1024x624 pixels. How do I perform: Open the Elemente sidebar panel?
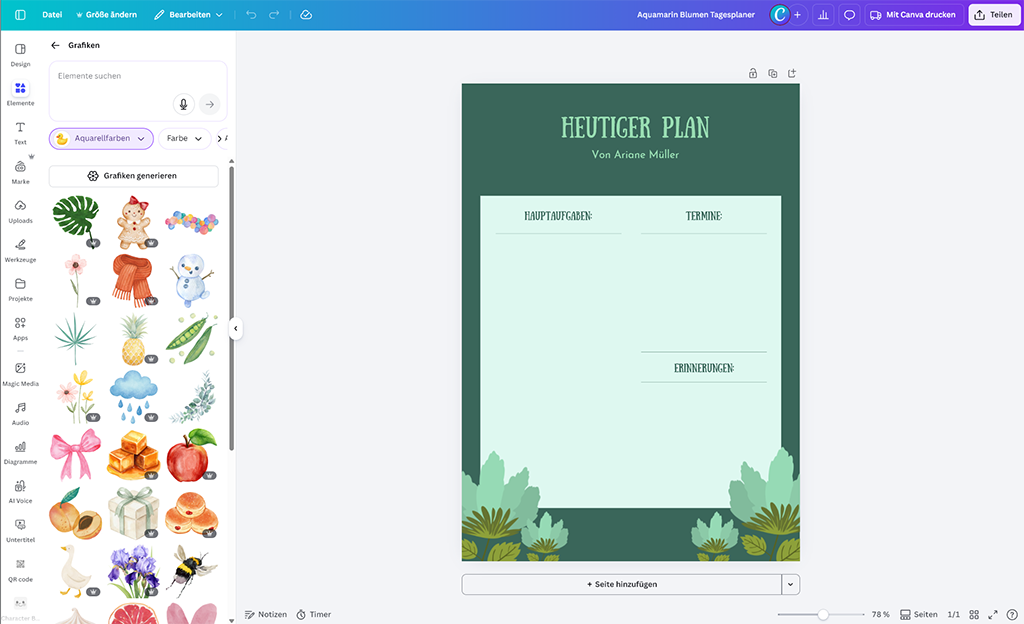point(20,94)
